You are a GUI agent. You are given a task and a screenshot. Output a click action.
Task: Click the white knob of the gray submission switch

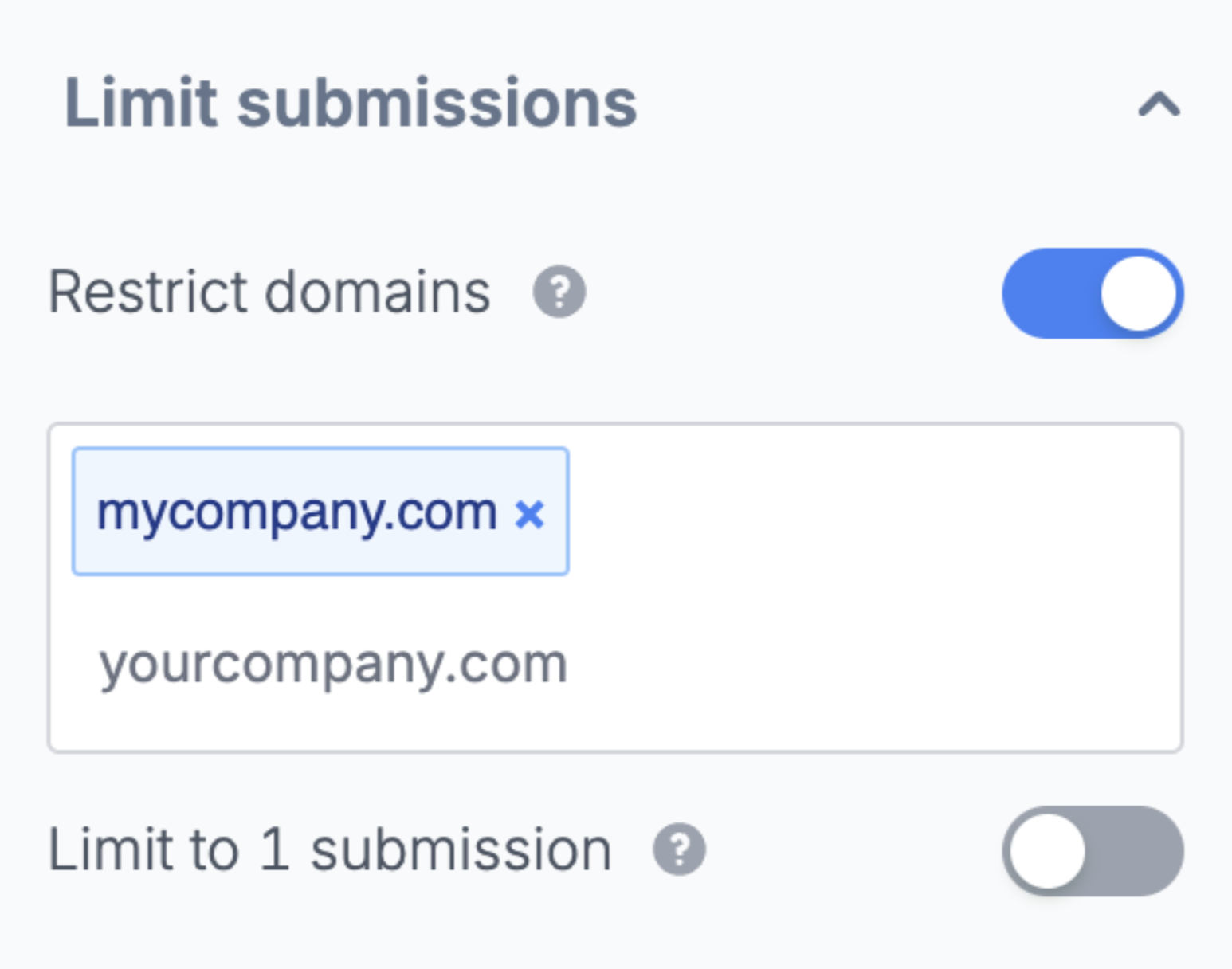click(x=1047, y=851)
